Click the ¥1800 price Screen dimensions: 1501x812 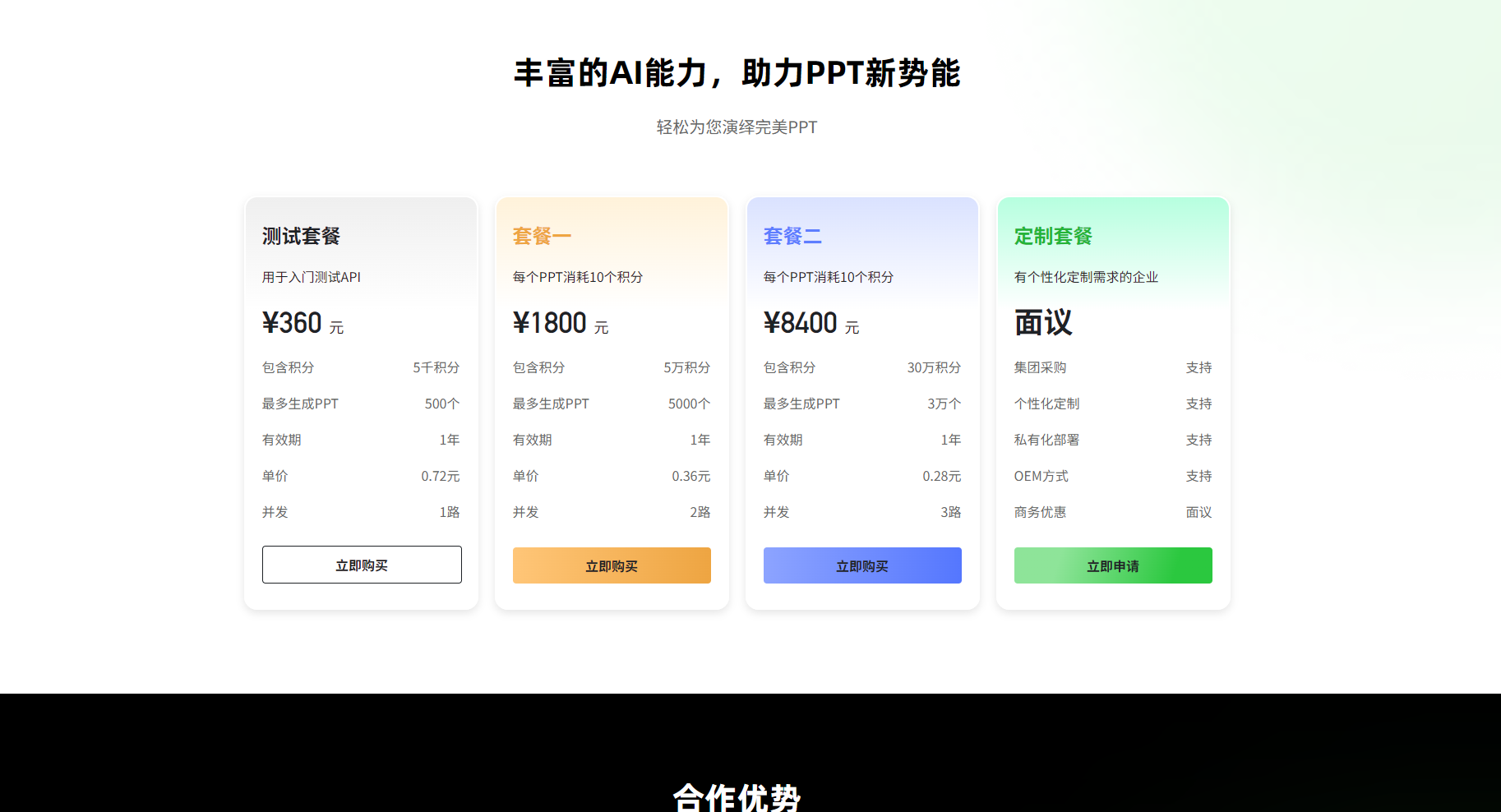point(550,323)
